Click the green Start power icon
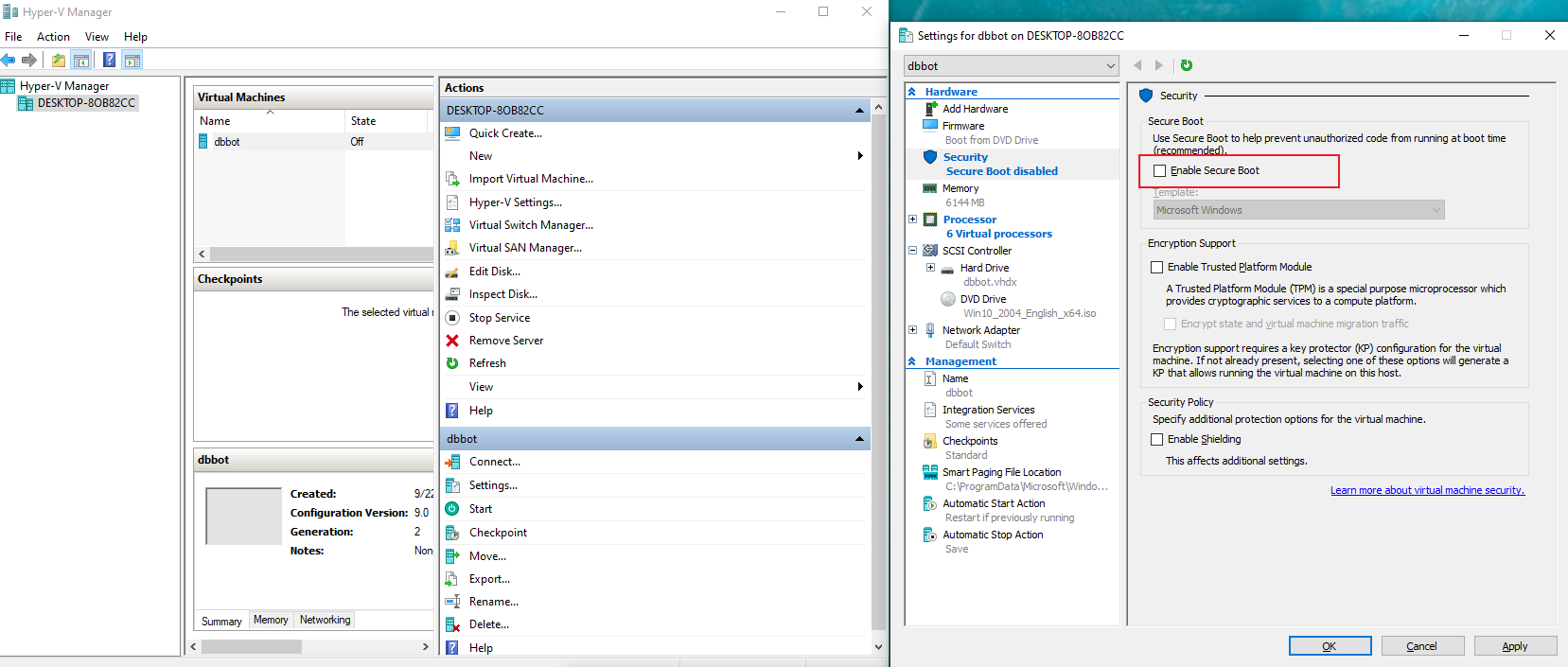This screenshot has height=667, width=1568. pos(452,509)
